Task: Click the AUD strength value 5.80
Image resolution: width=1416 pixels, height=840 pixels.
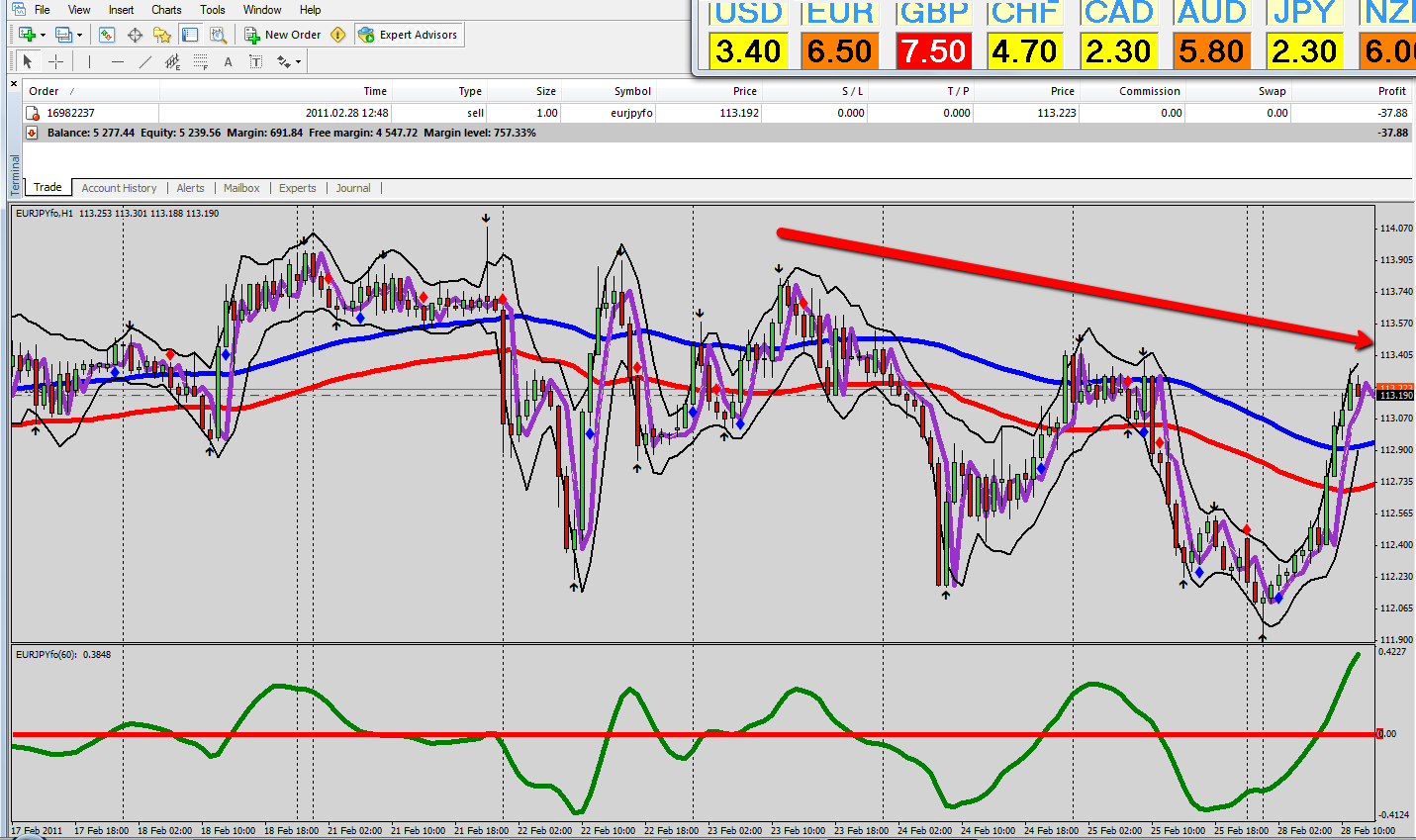Action: pyautogui.click(x=1211, y=51)
